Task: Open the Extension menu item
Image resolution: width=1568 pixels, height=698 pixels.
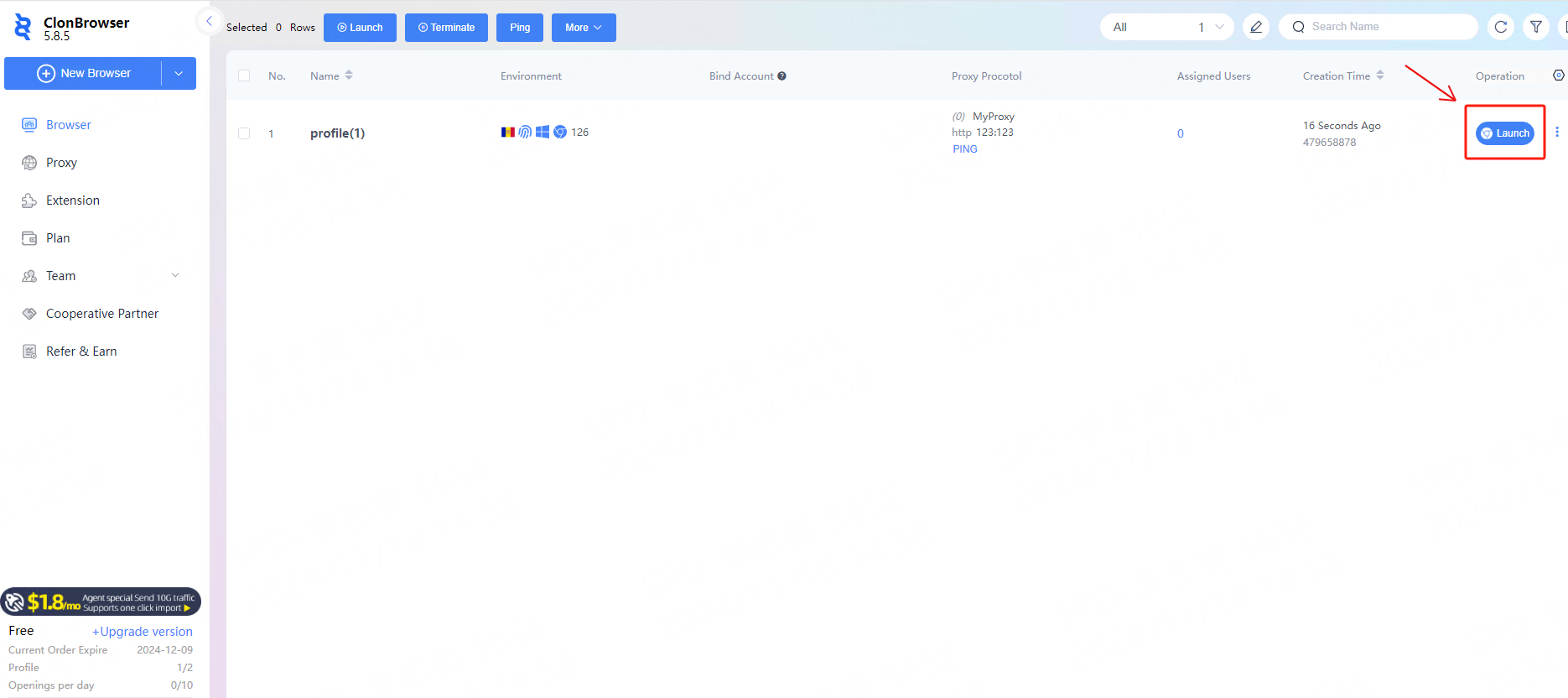Action: tap(72, 201)
